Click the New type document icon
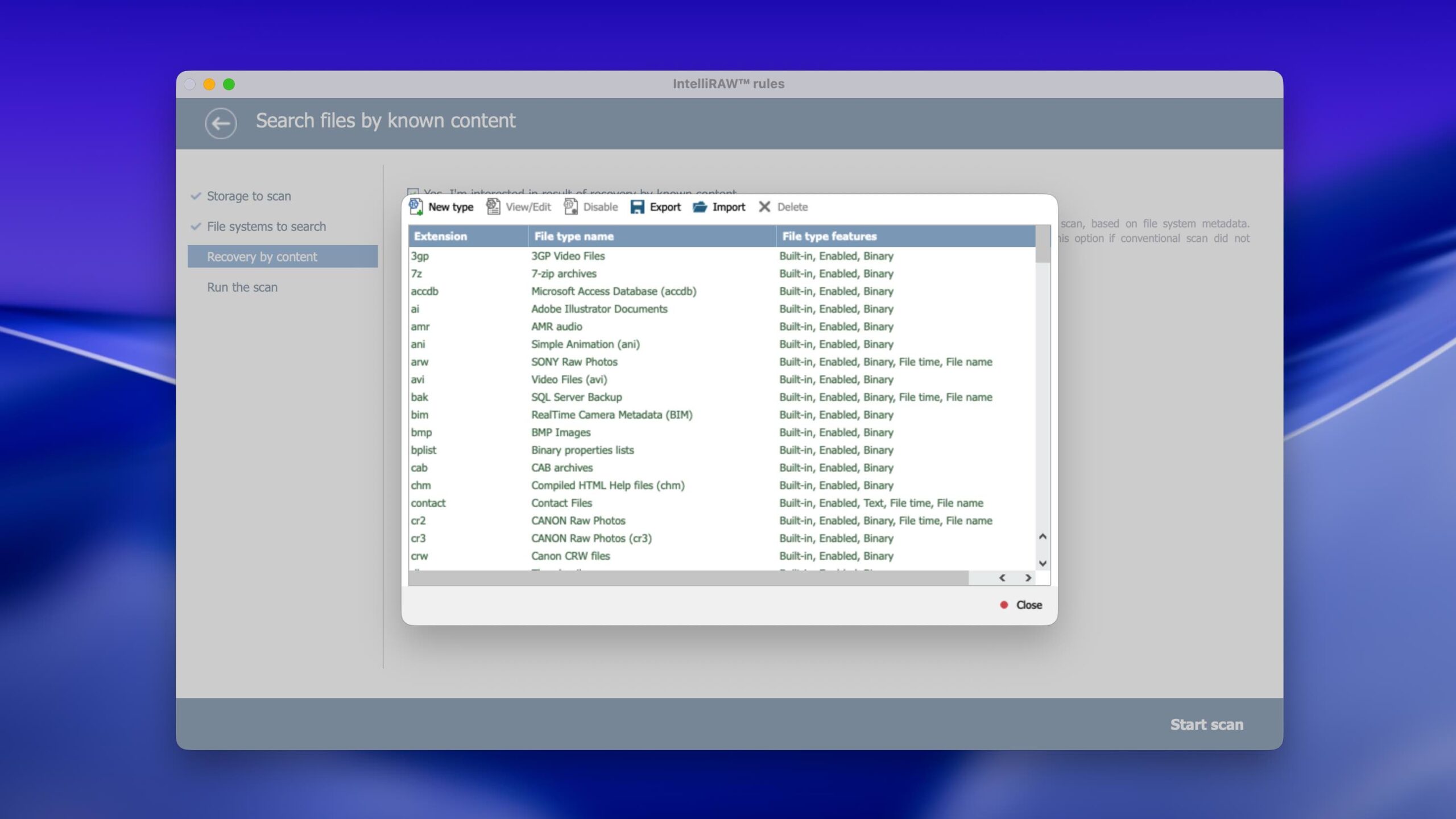 pyautogui.click(x=416, y=206)
